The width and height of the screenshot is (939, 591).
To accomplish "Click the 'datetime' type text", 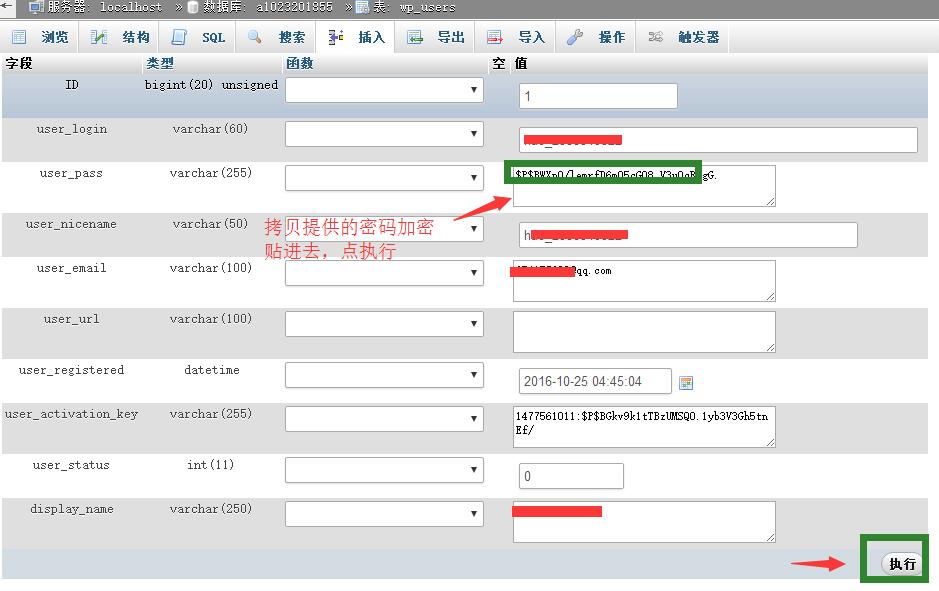I will click(211, 370).
